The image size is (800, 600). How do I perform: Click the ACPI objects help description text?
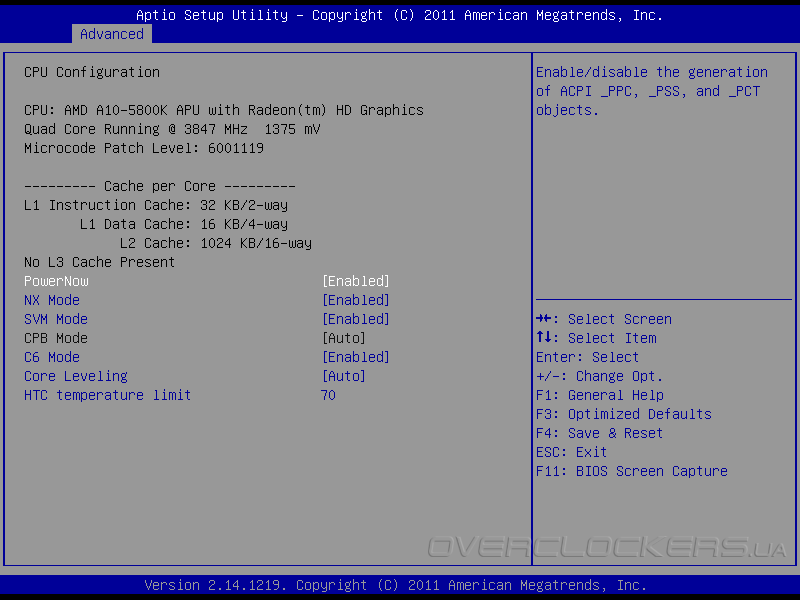click(x=652, y=91)
